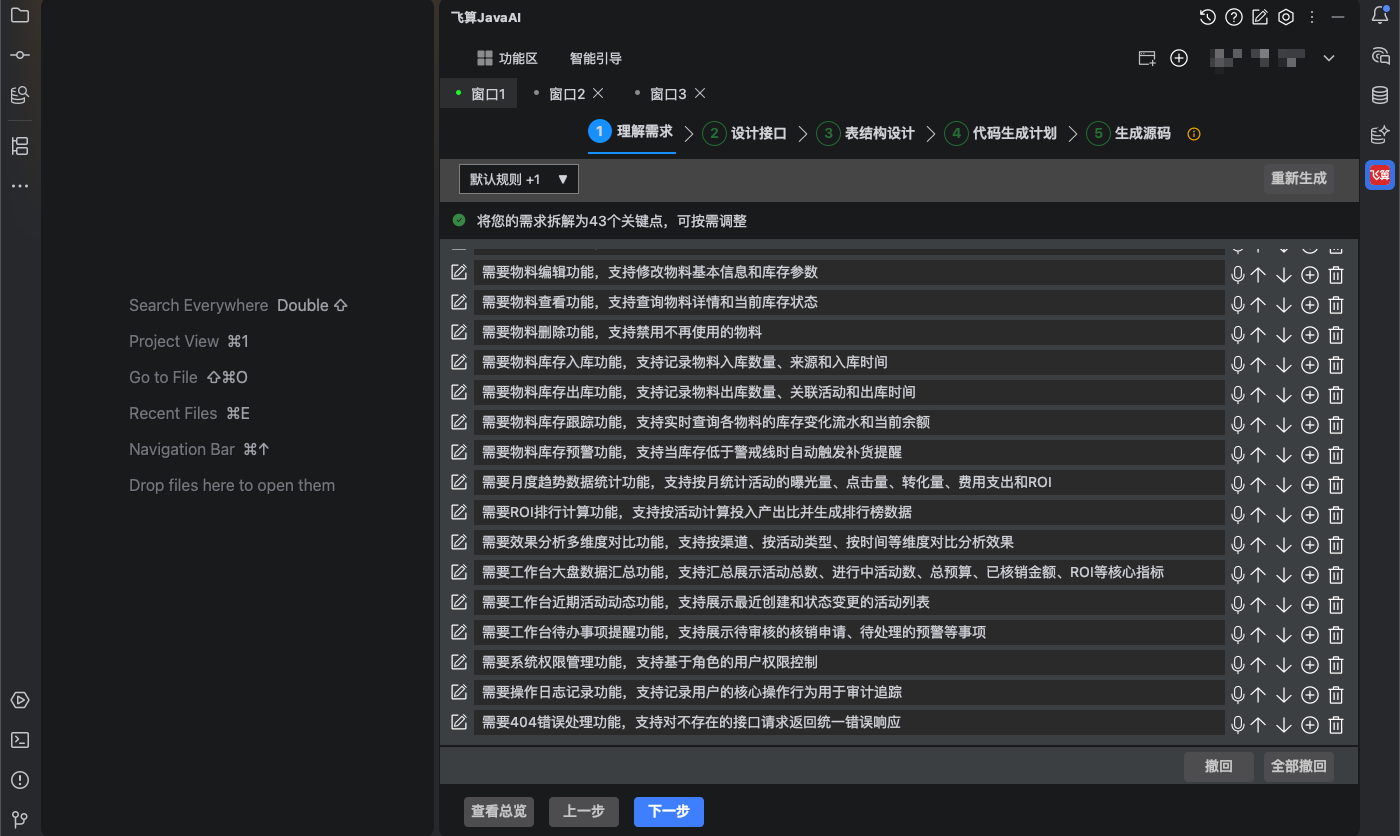Switch to the 窗口2 tab

pyautogui.click(x=567, y=94)
